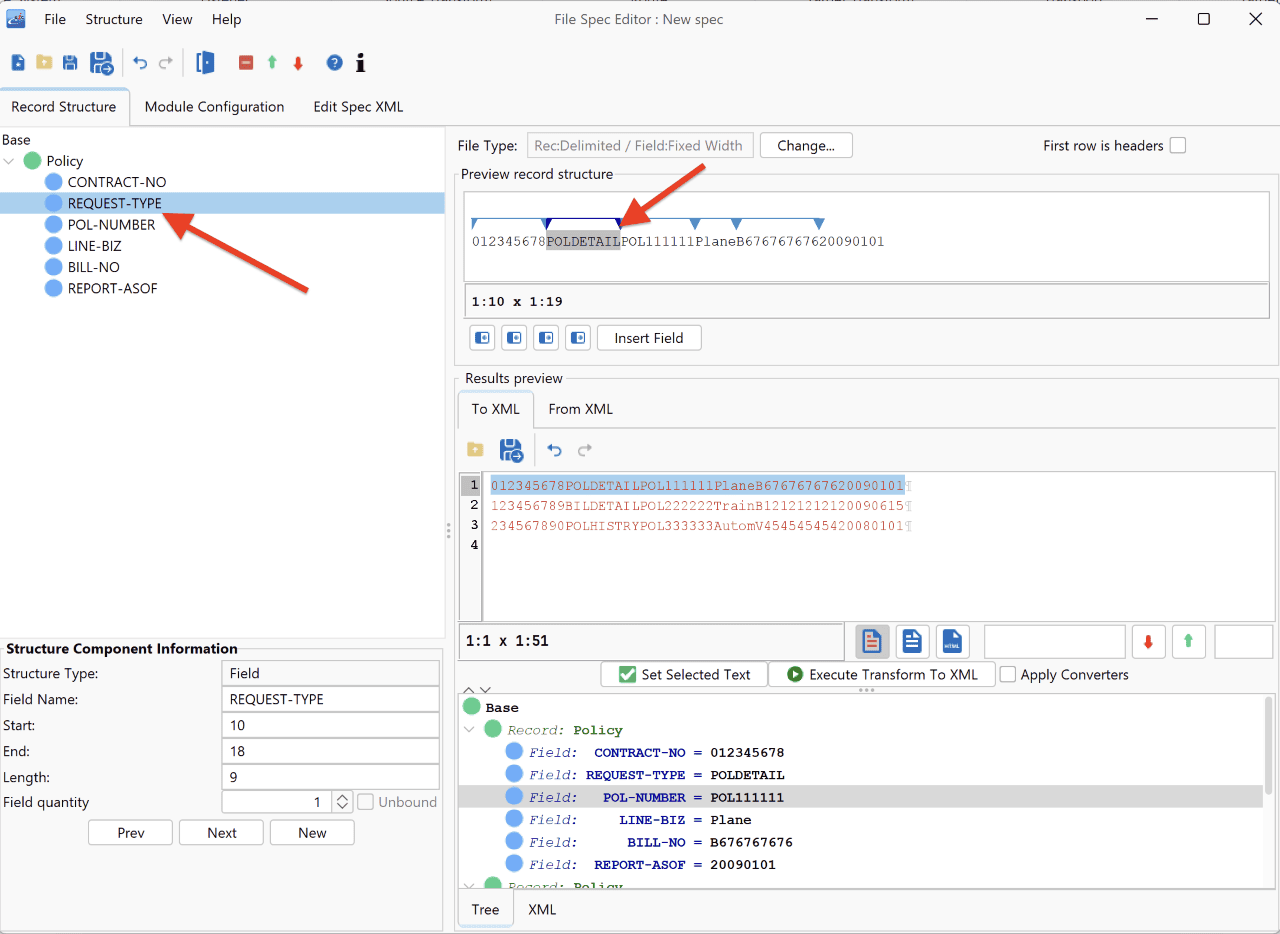The width and height of the screenshot is (1280, 934).
Task: Click the Length value input field
Action: coord(330,777)
